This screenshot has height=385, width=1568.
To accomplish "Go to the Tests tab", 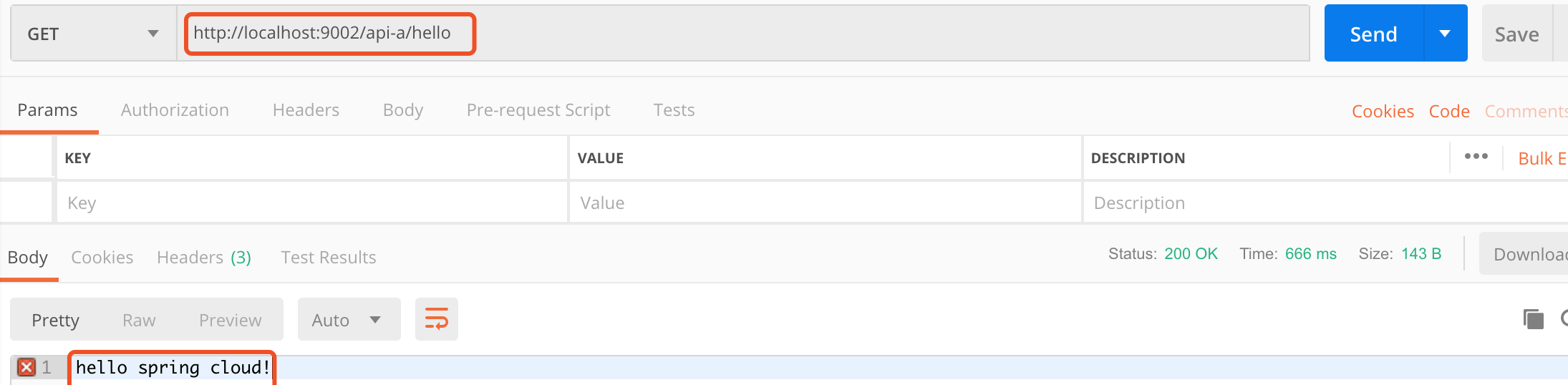I will coord(674,110).
